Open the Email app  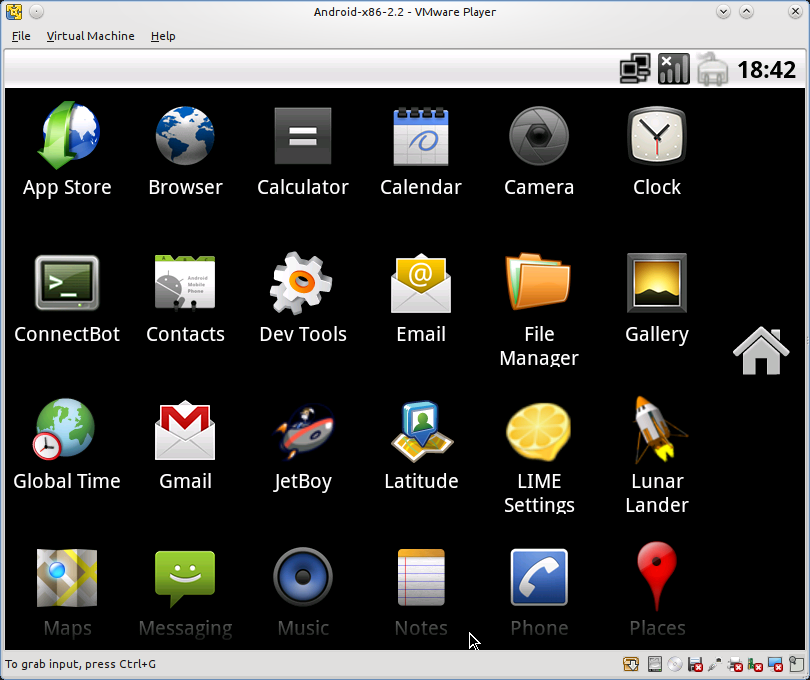[420, 298]
